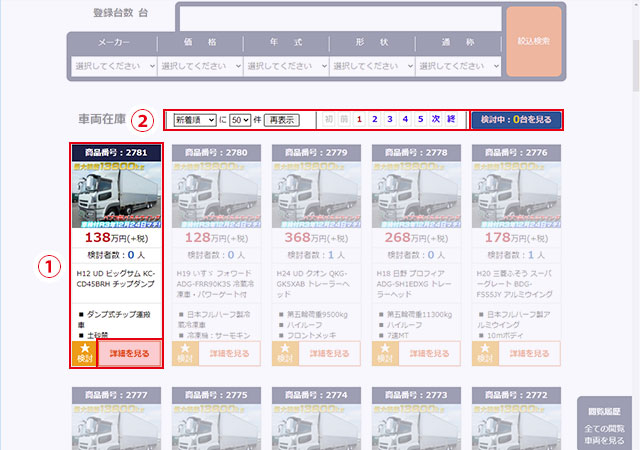Click the 商品番号：2773 header
Image resolution: width=640 pixels, height=450 pixels.
point(416,395)
